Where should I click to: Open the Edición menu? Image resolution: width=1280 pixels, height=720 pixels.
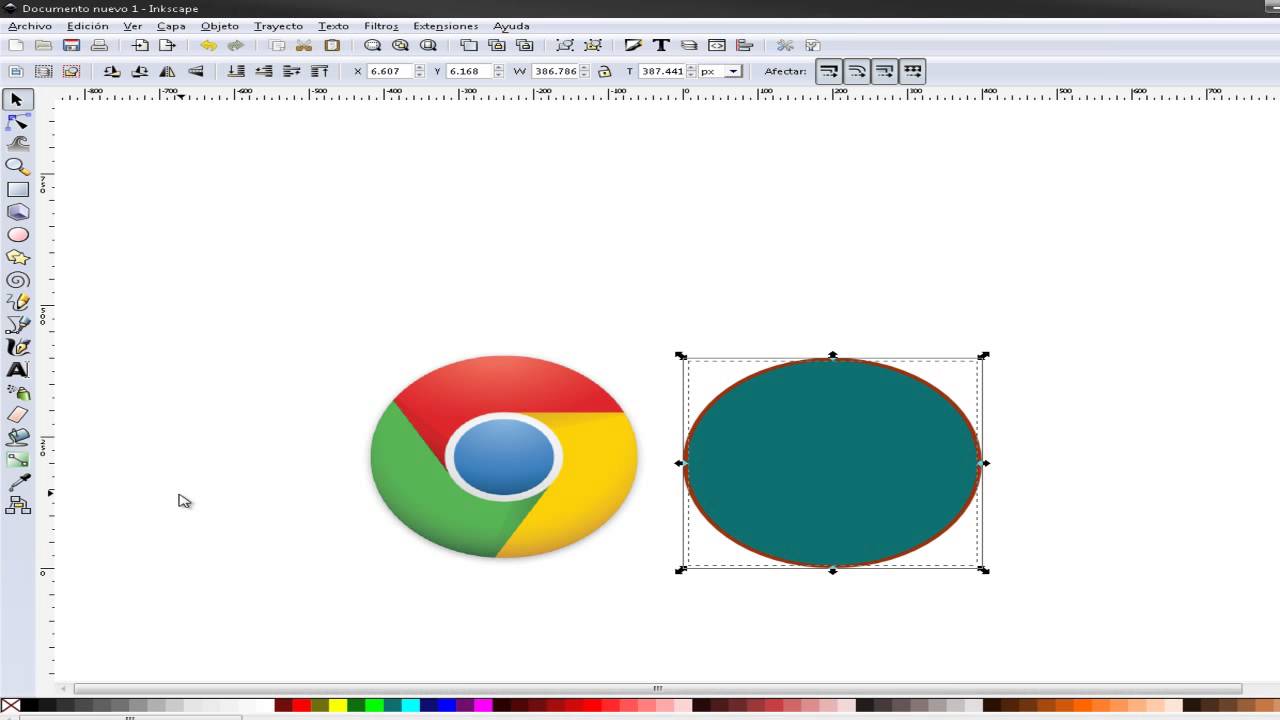[x=88, y=26]
